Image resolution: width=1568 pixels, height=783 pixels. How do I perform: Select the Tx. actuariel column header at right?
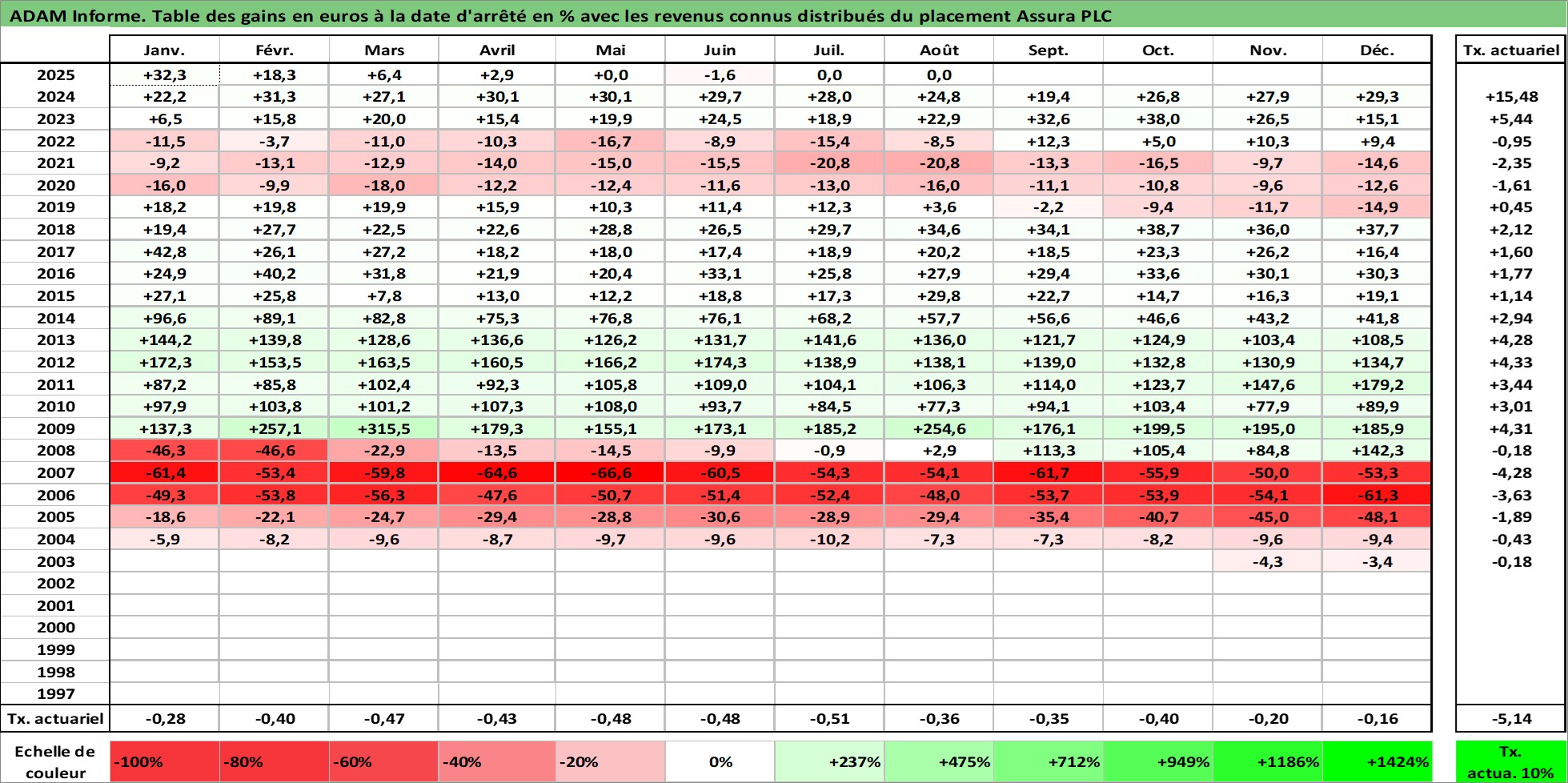point(1511,50)
